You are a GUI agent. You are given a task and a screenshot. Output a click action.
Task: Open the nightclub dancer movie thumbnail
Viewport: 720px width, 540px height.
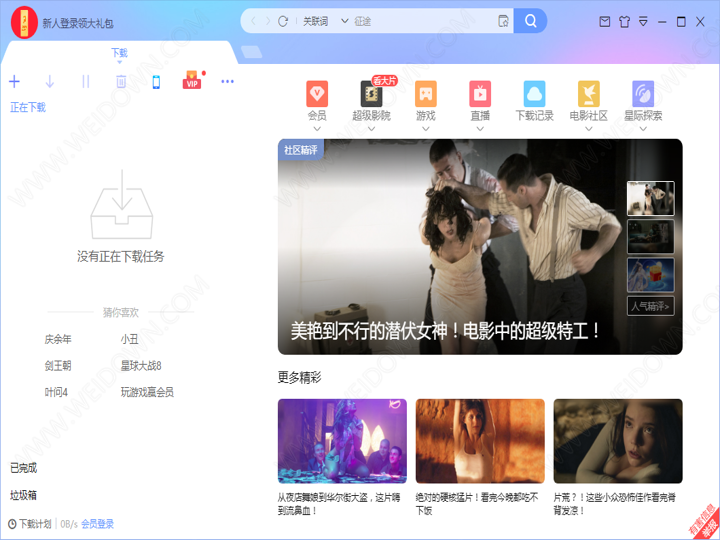pyautogui.click(x=342, y=441)
